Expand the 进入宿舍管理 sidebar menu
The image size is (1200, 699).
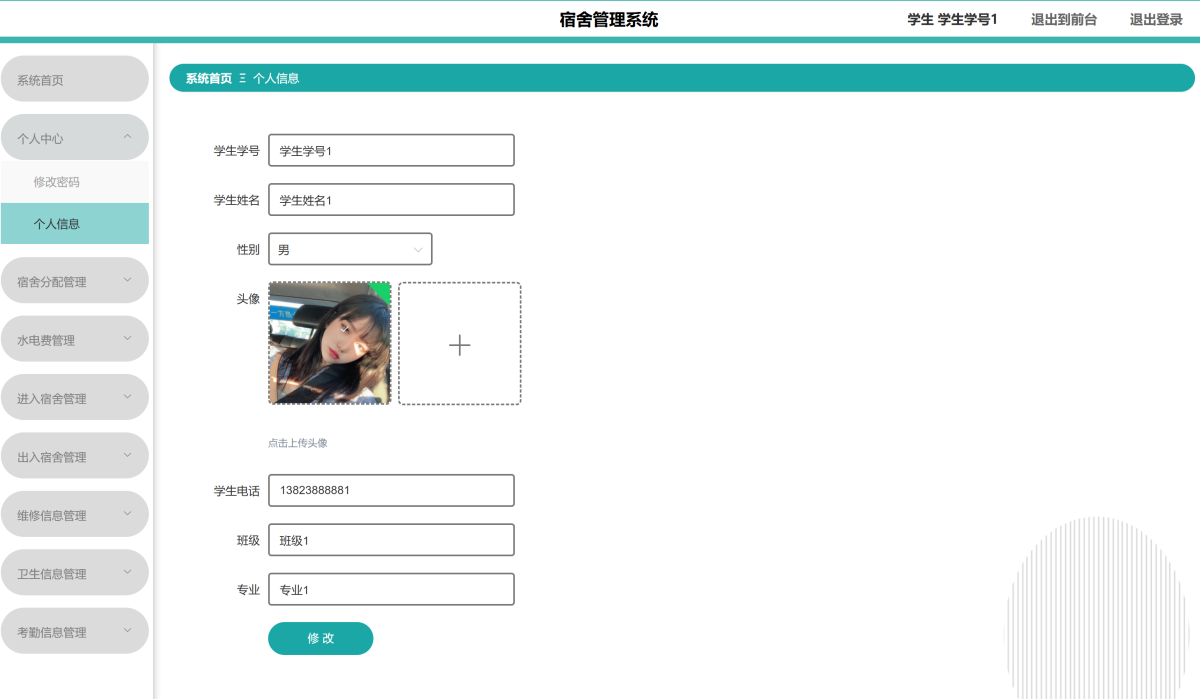point(75,398)
